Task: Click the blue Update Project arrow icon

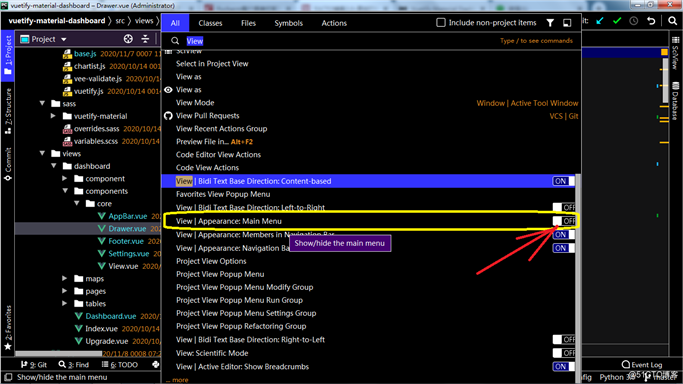Action: [600, 21]
